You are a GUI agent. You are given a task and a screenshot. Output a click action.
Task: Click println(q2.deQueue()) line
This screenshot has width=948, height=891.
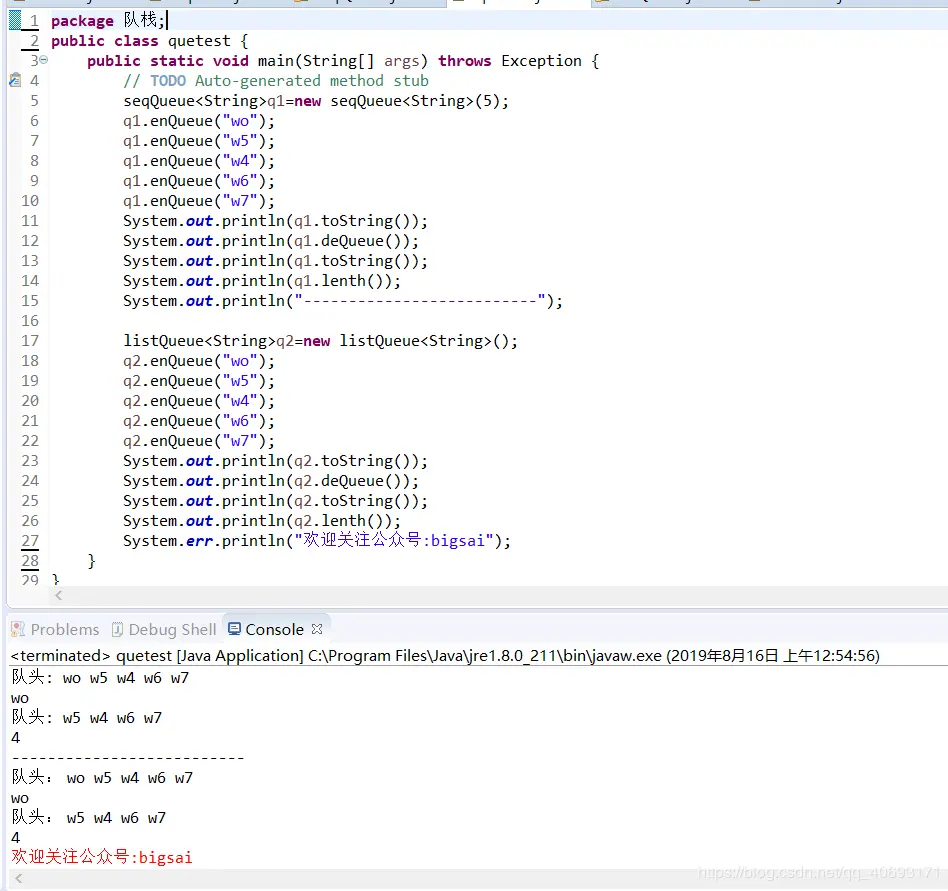click(271, 481)
